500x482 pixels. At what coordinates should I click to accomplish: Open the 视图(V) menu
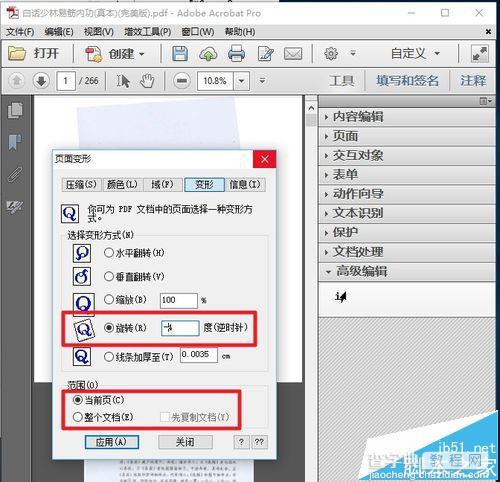[99, 32]
